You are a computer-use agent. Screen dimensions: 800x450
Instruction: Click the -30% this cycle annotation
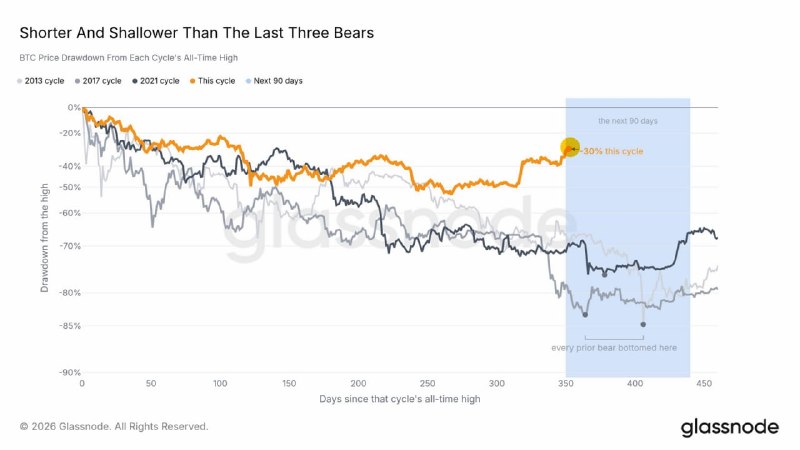coord(613,151)
